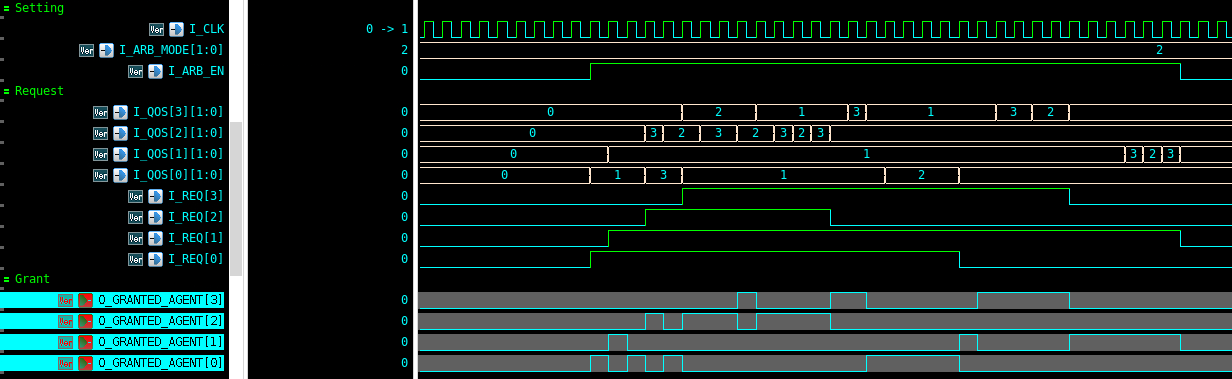Click the '0' segment in the I_QOS[2] waveform
Screen dimensions: 1232x379
tap(532, 133)
